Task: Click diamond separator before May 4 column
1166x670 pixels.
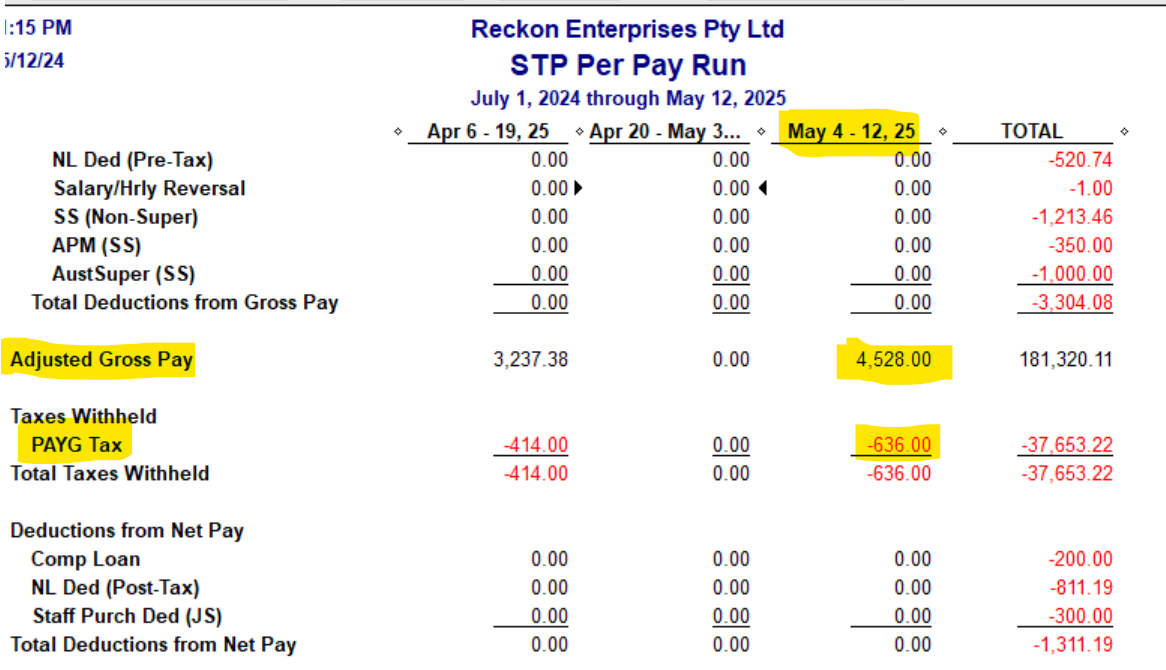Action: [x=761, y=132]
